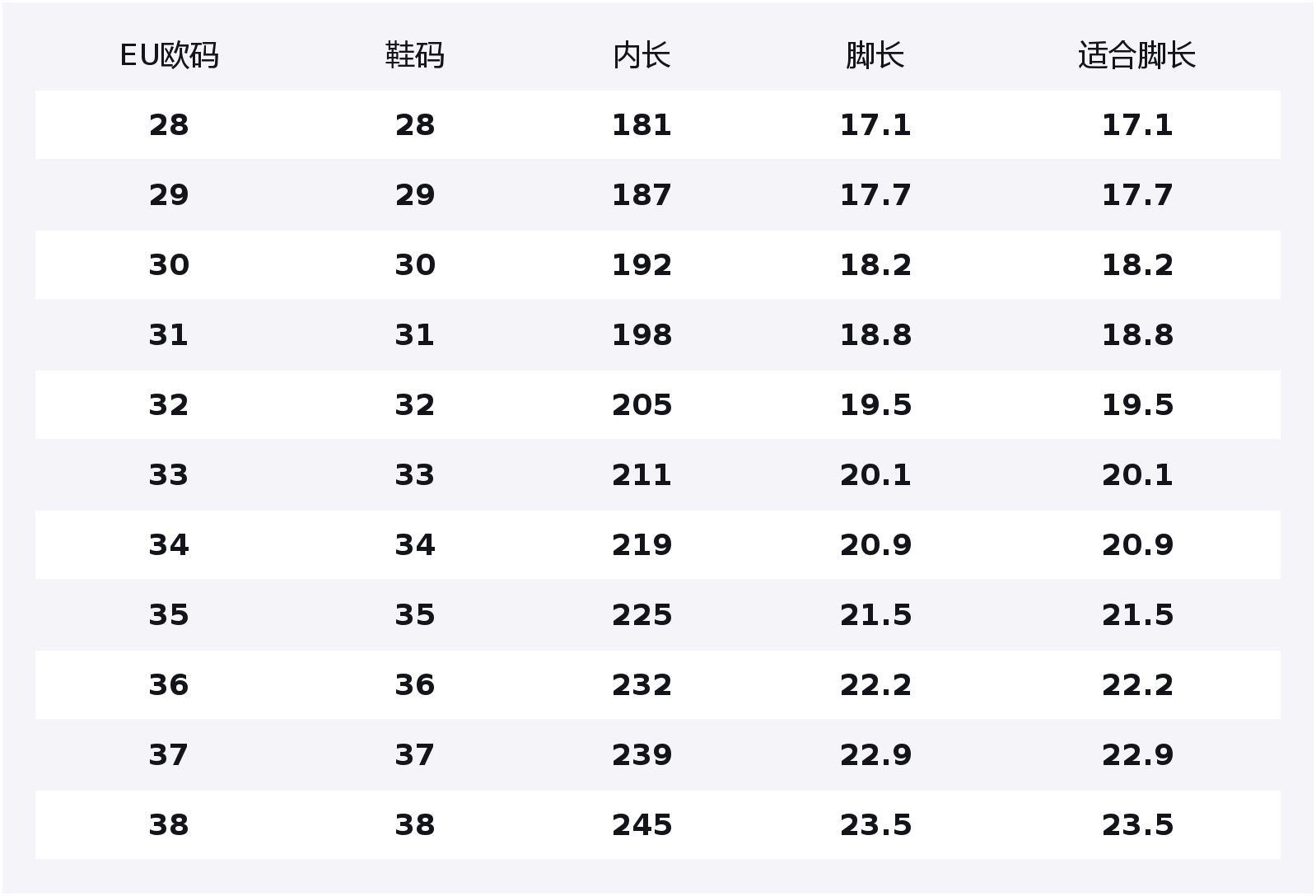Click the 适合脚长 column header
The width and height of the screenshot is (1316, 896).
click(1136, 55)
